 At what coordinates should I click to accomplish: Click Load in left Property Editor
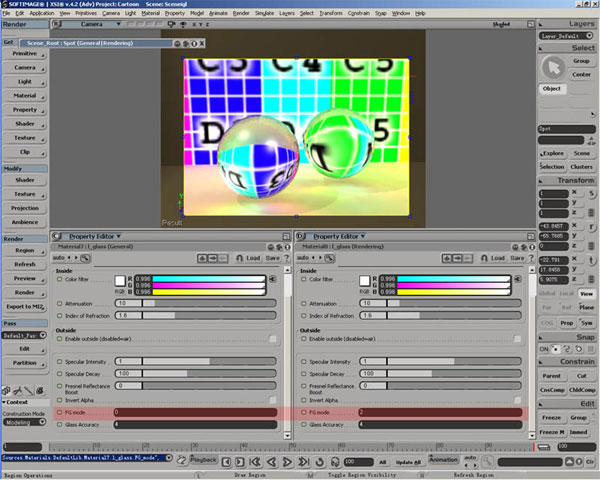[253, 258]
